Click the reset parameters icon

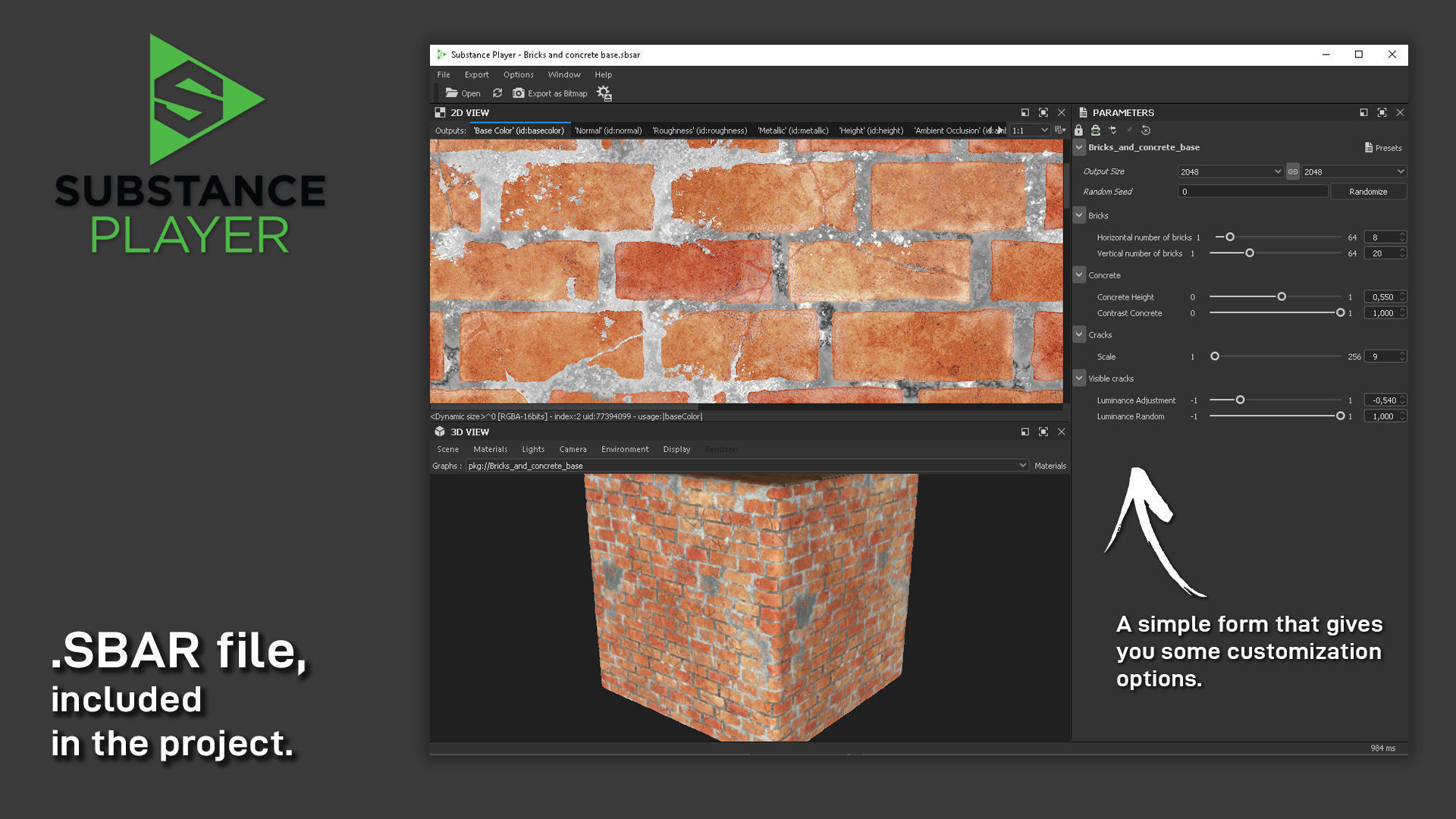point(1146,130)
